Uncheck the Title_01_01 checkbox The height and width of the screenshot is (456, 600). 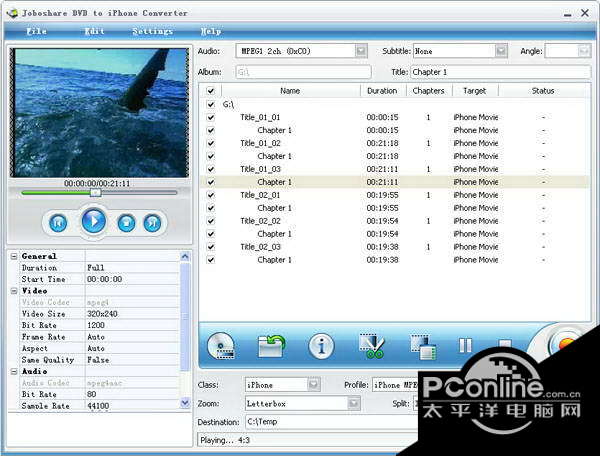[x=210, y=117]
